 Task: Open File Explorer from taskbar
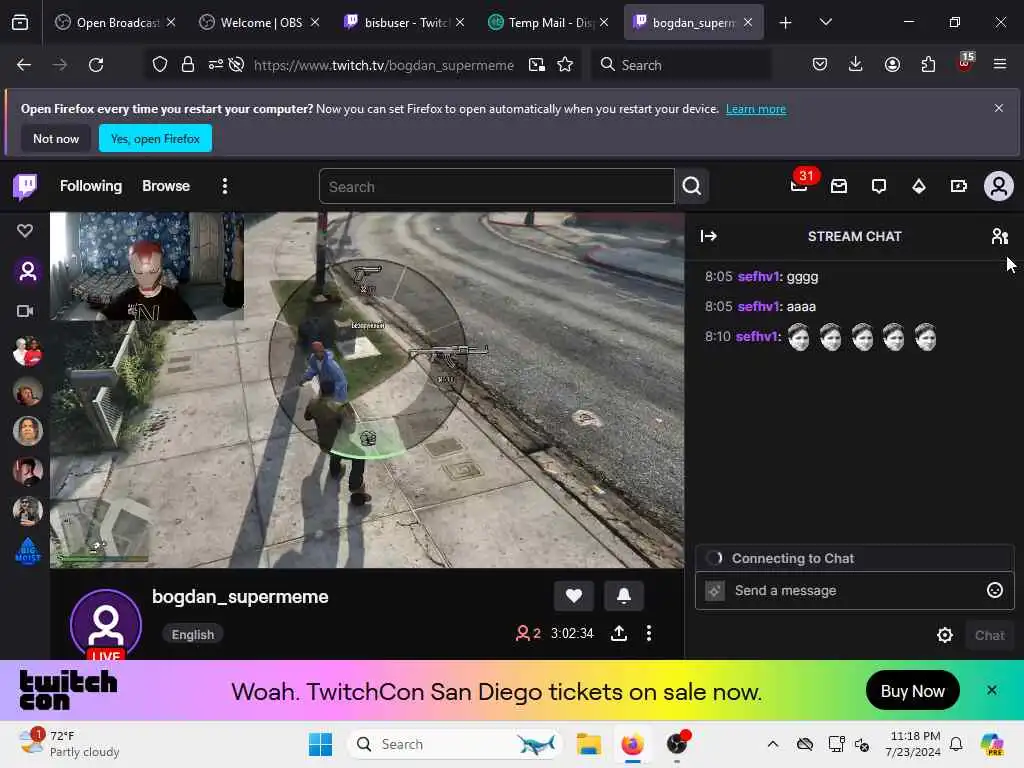(588, 744)
